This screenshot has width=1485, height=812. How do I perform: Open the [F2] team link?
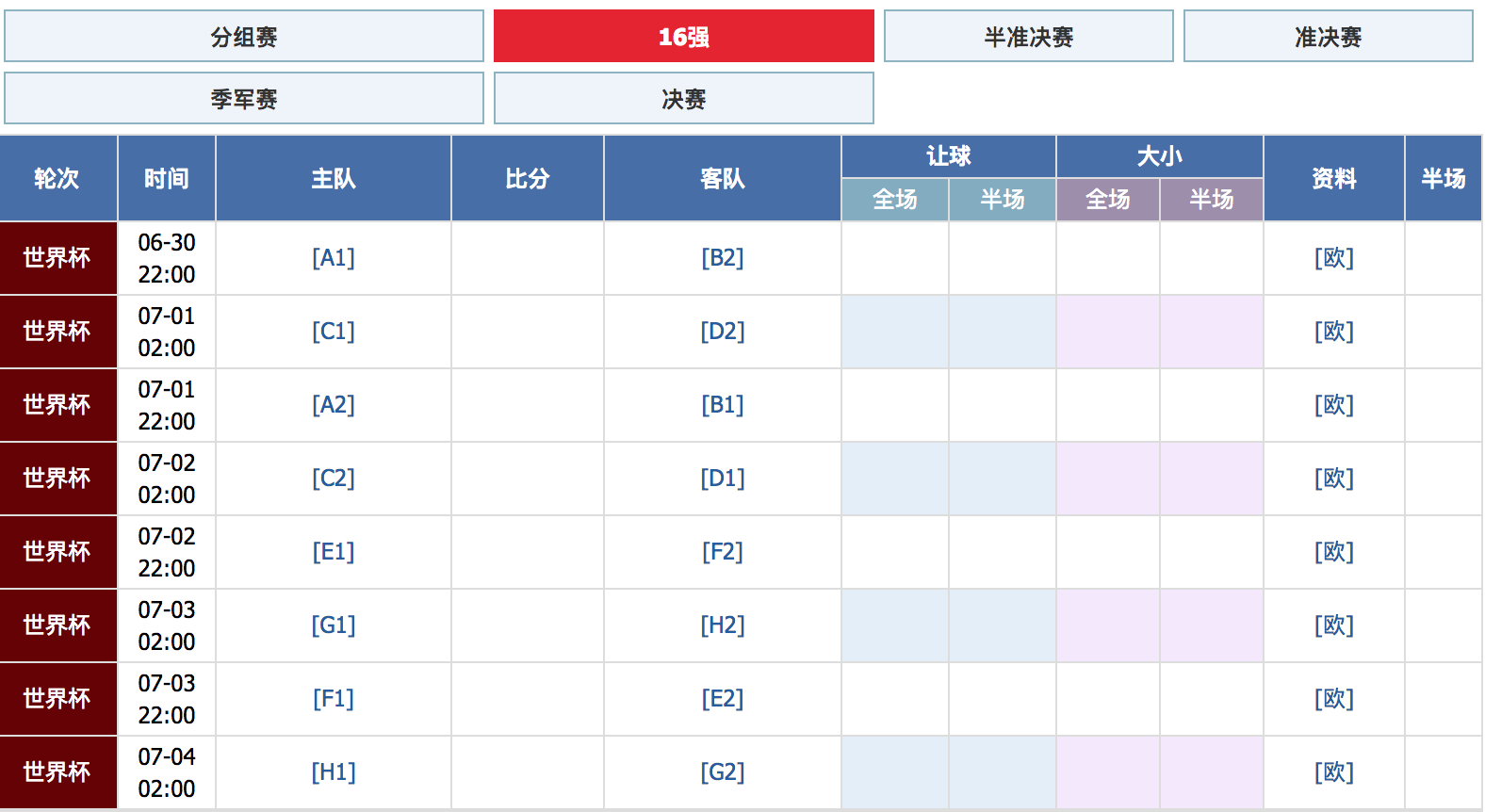(x=724, y=552)
